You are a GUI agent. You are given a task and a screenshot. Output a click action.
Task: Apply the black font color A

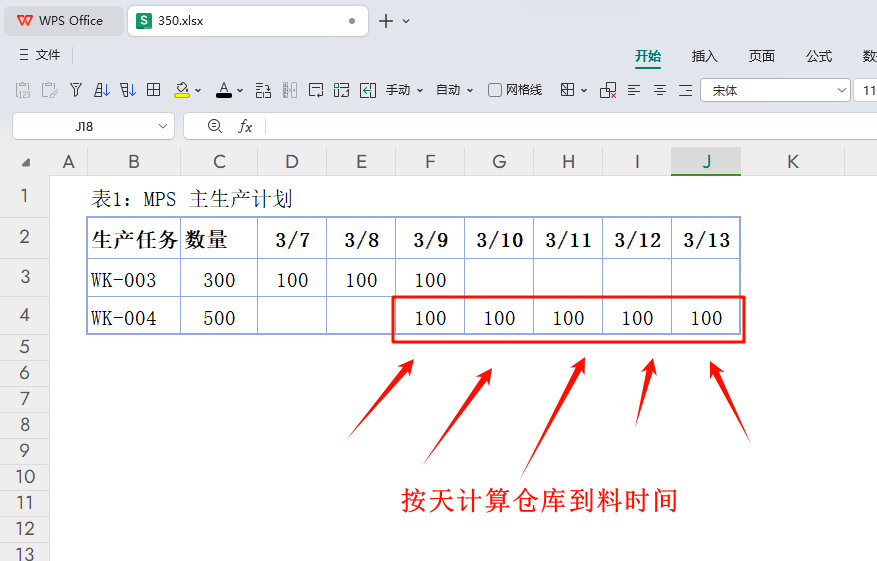point(224,90)
